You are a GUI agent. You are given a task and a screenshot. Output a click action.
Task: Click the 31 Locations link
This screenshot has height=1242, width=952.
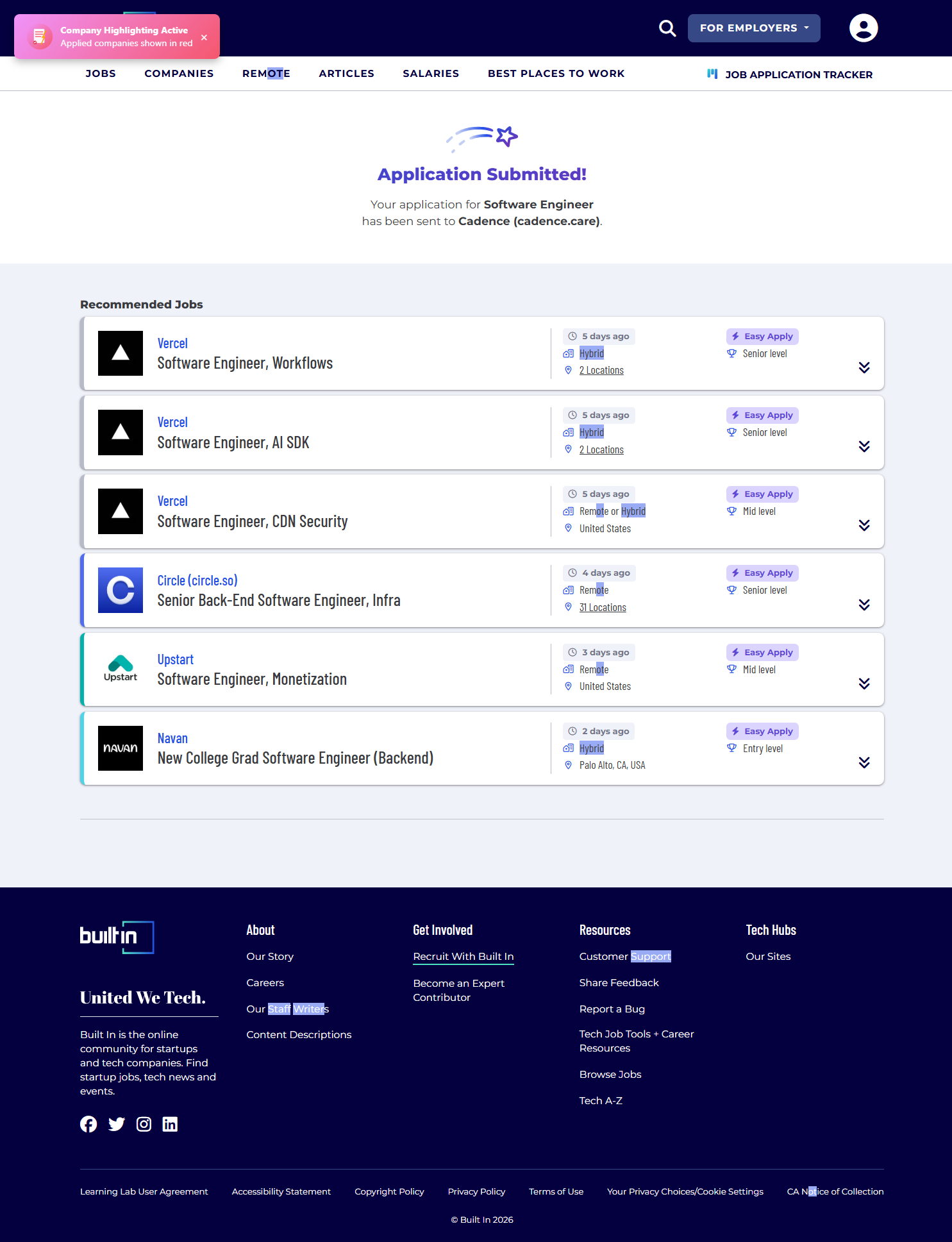(x=603, y=607)
